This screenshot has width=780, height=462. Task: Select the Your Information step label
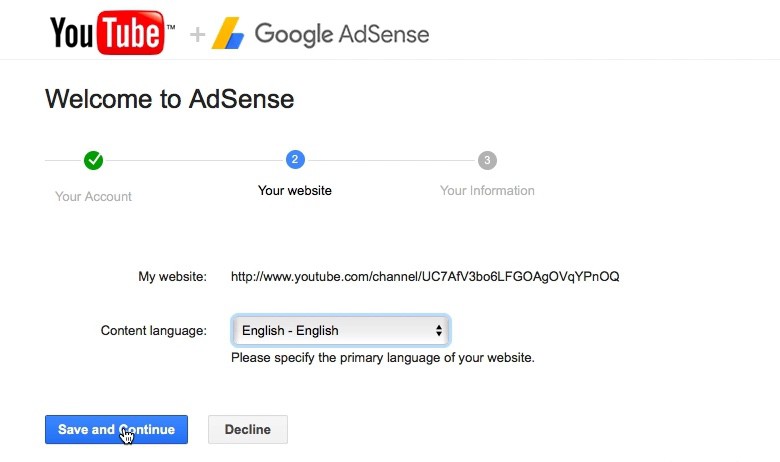[487, 190]
